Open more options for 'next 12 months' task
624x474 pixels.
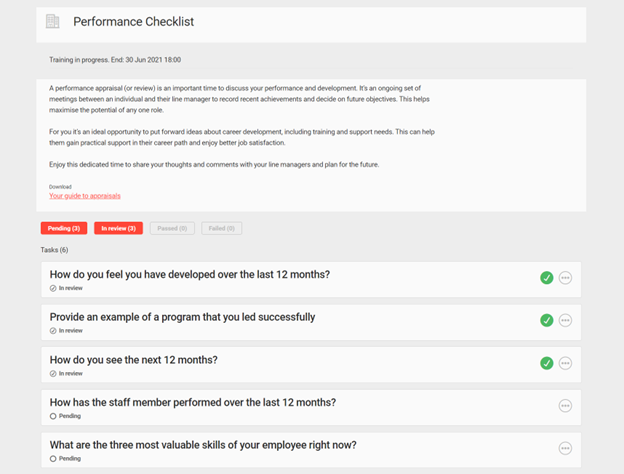[x=565, y=363]
